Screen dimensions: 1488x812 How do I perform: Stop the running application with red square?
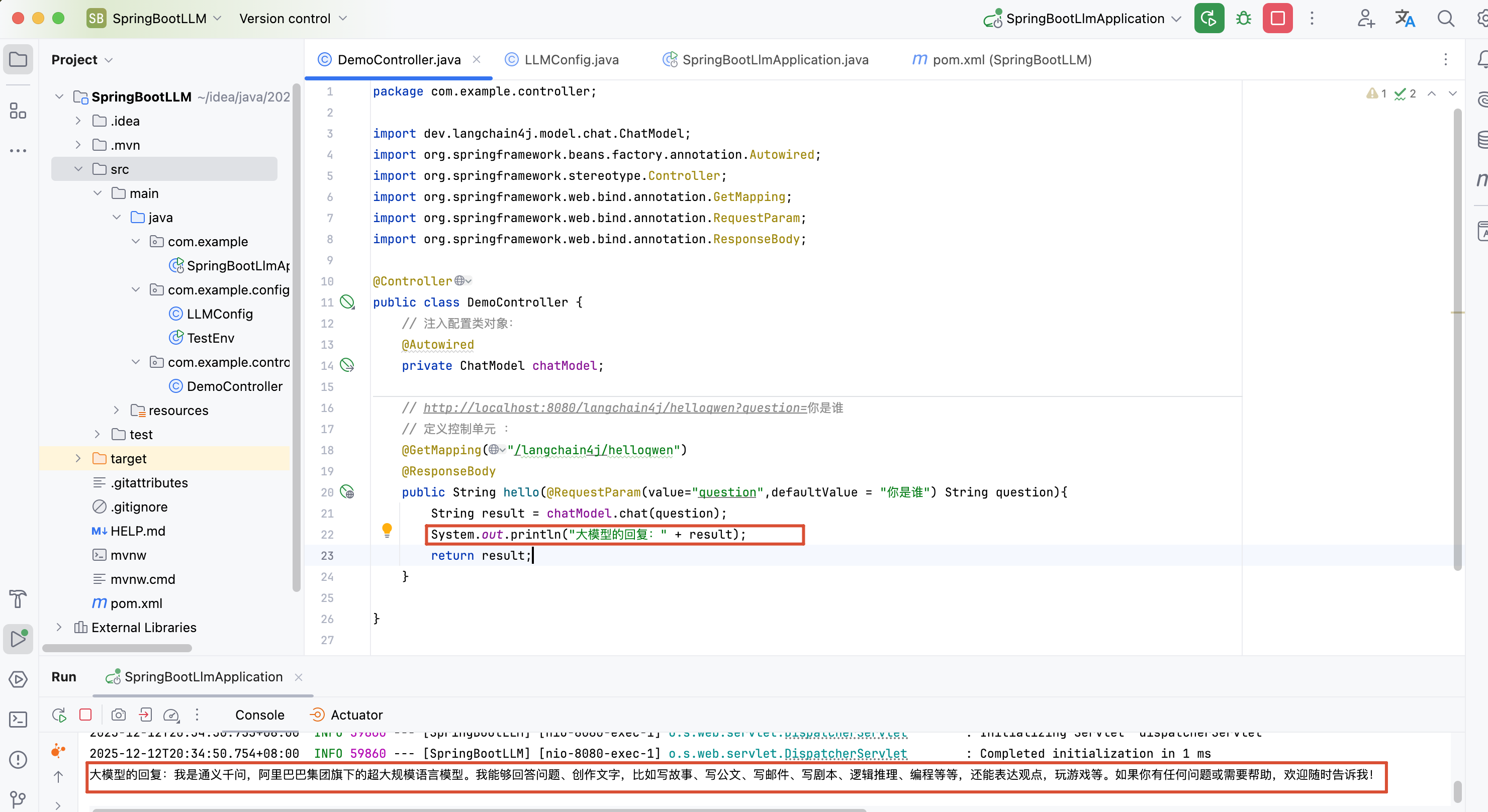pyautogui.click(x=1277, y=19)
